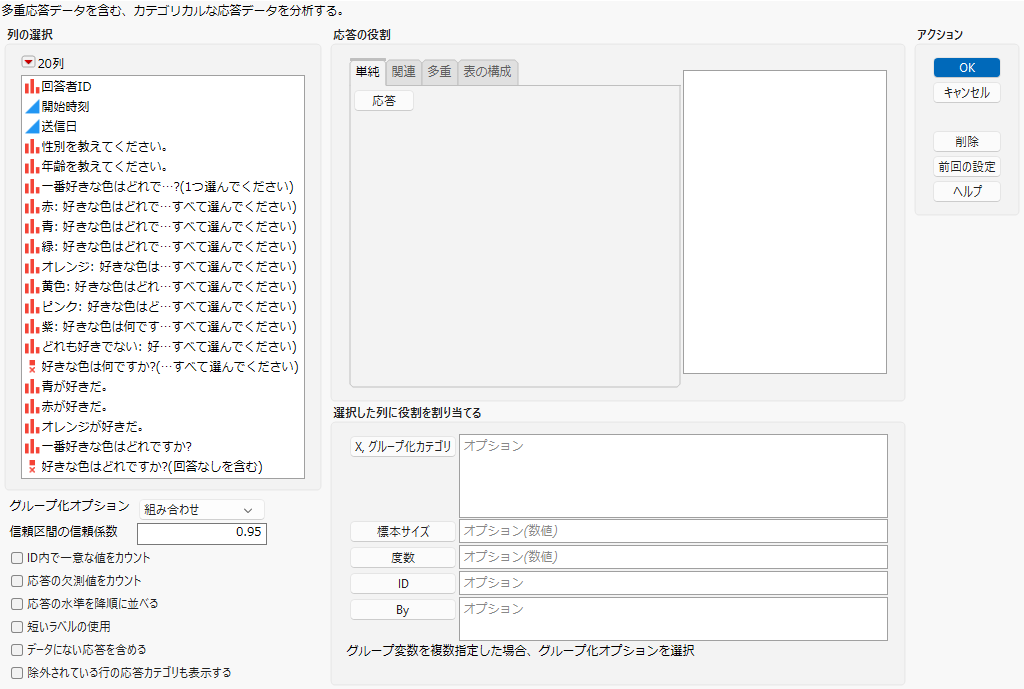Viewport: 1024px width, 689px height.
Task: Click the 標本サイズ role button
Action: click(403, 532)
